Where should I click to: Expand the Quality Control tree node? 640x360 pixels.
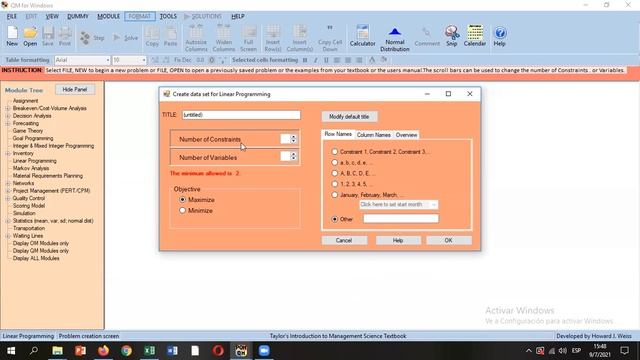[8, 198]
